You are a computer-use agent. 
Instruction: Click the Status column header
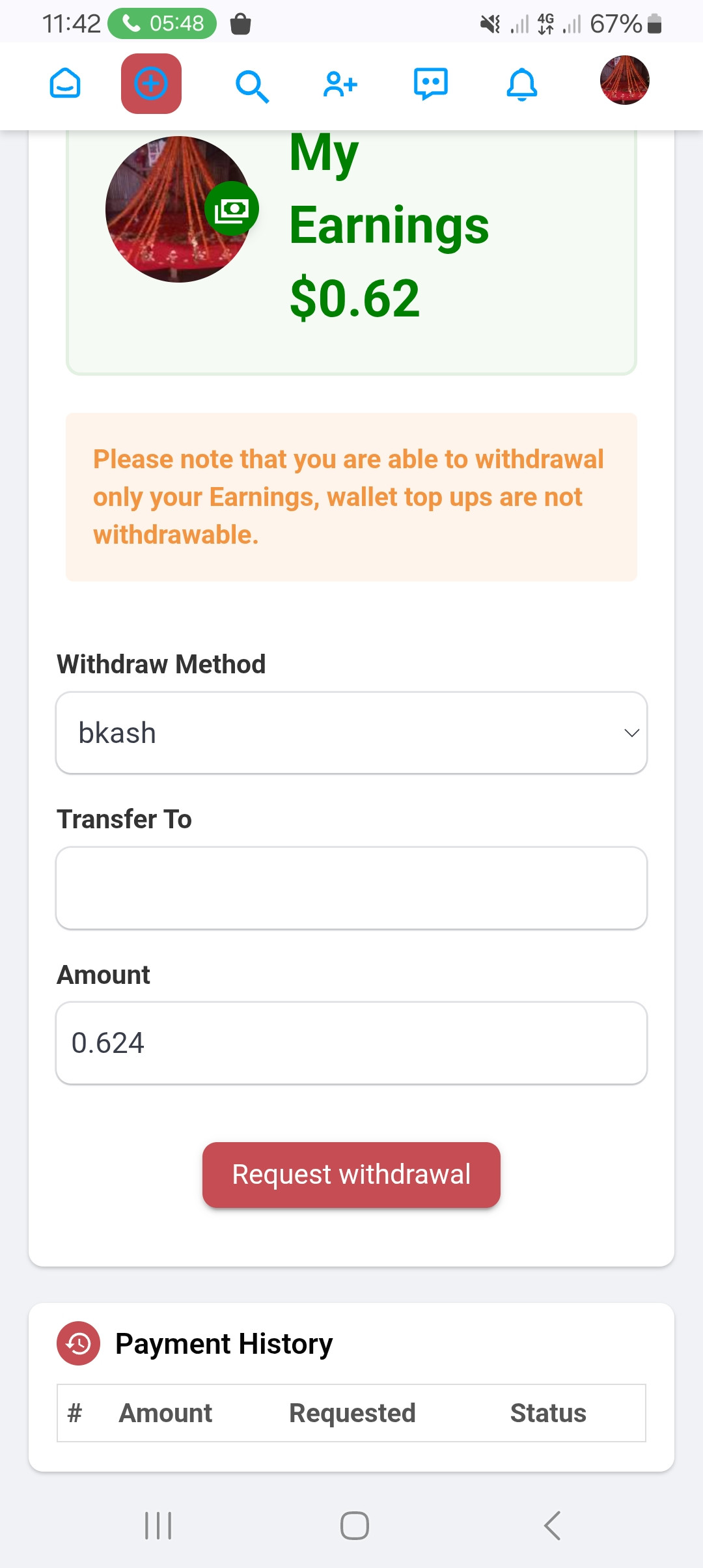(x=548, y=1413)
